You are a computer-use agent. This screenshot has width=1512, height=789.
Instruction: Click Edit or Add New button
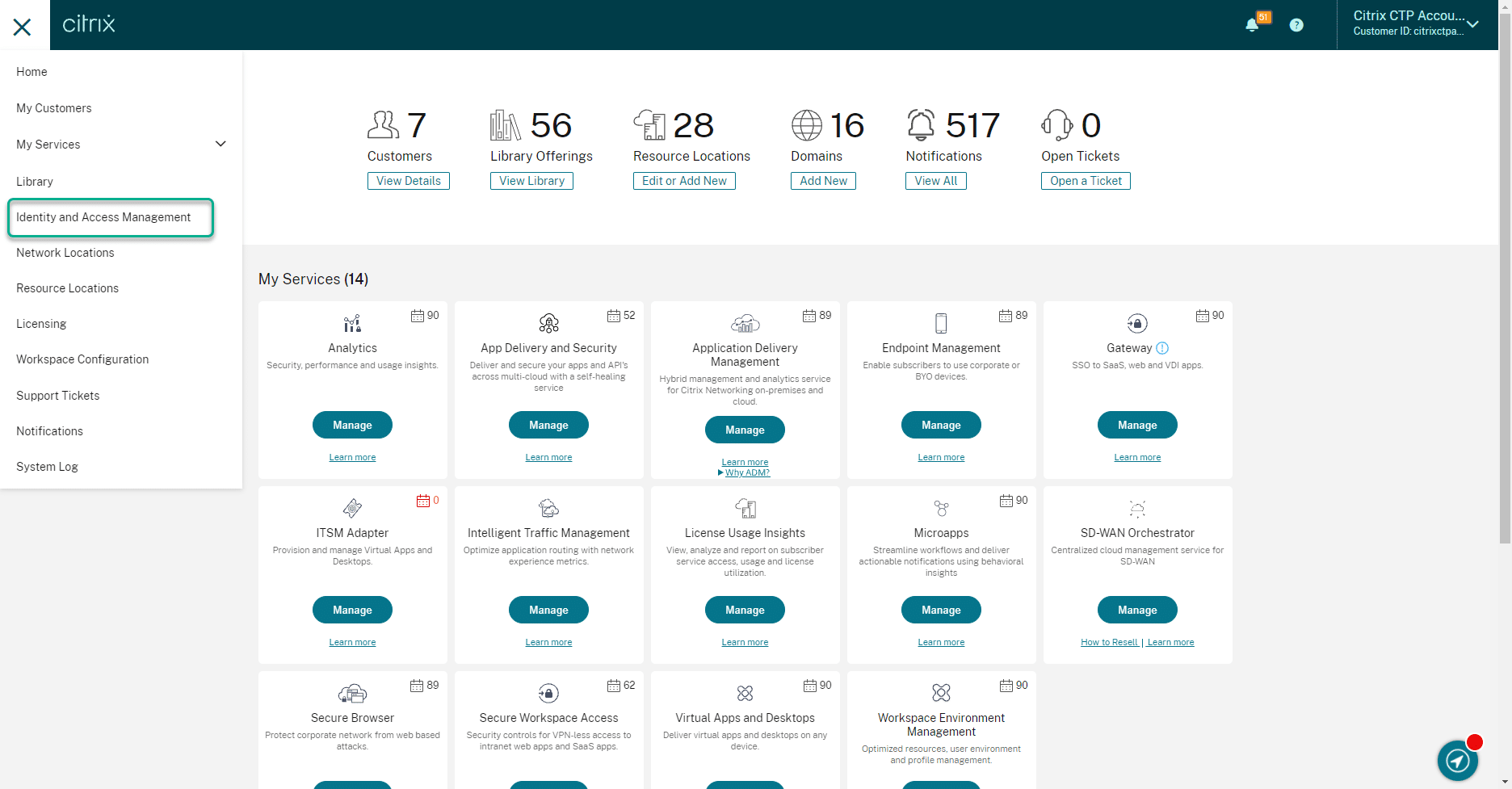point(684,181)
